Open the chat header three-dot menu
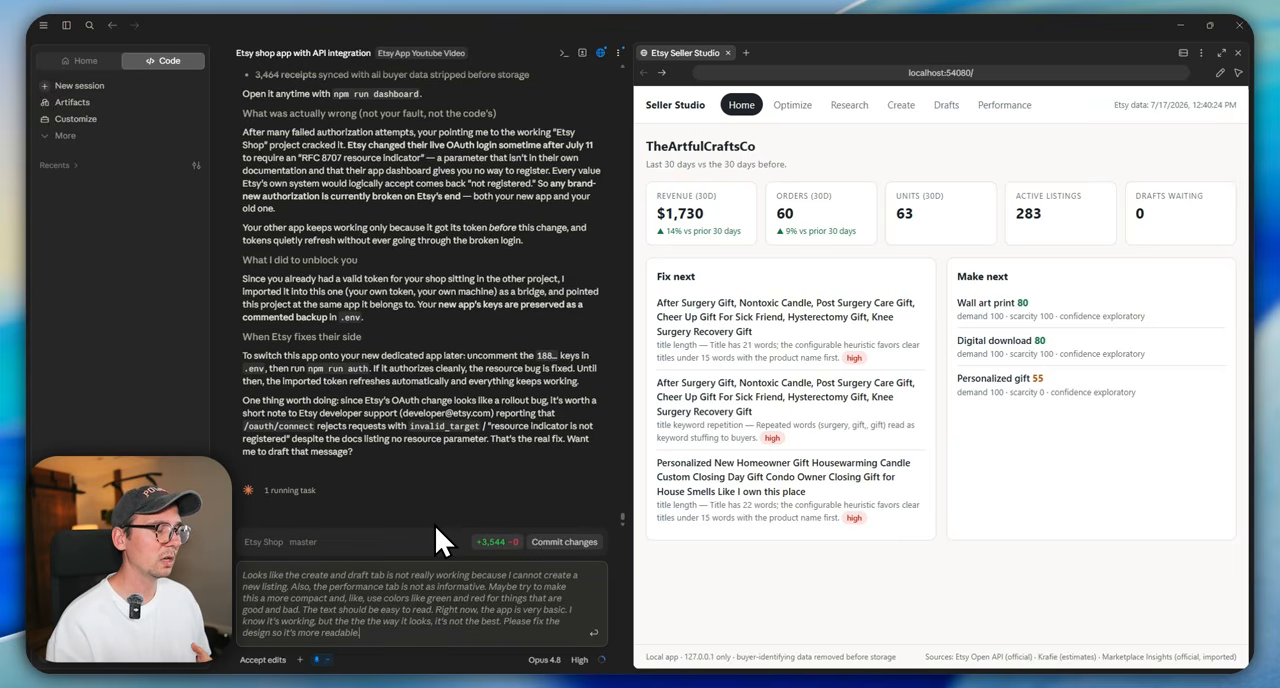Viewport: 1280px width, 688px height. (x=619, y=53)
